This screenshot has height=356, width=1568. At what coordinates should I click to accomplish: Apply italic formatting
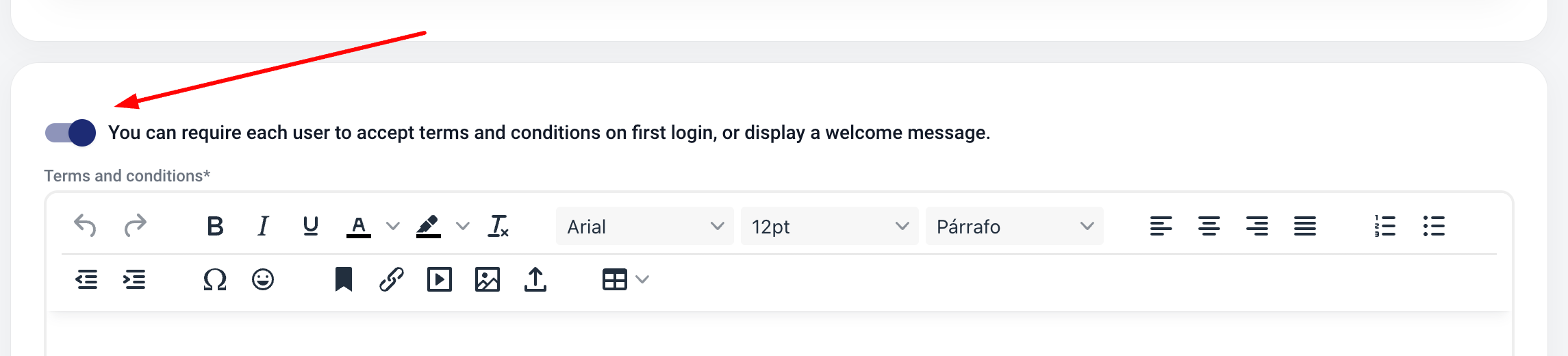(x=263, y=226)
